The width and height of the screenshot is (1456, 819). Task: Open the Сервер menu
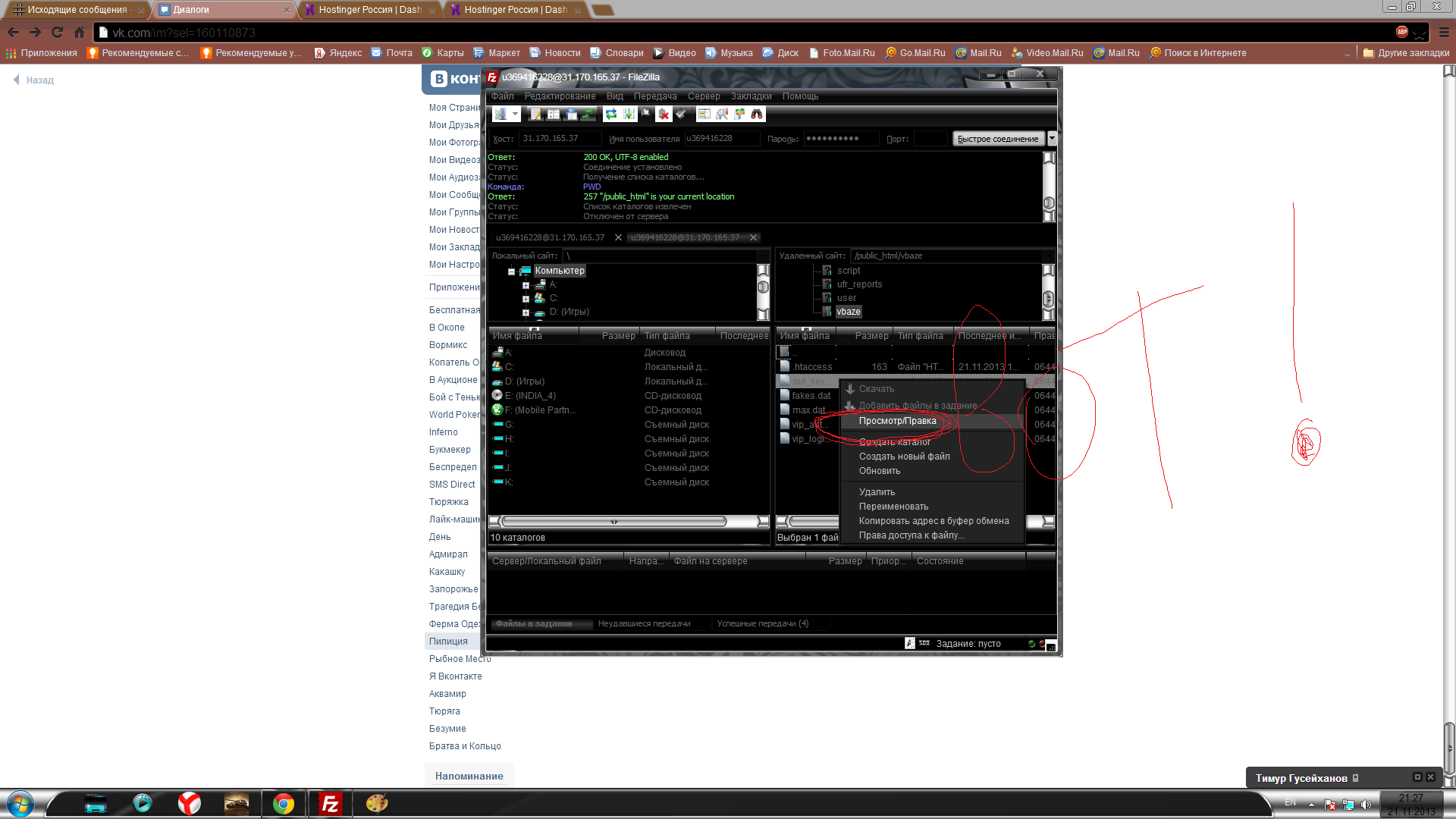coord(704,96)
